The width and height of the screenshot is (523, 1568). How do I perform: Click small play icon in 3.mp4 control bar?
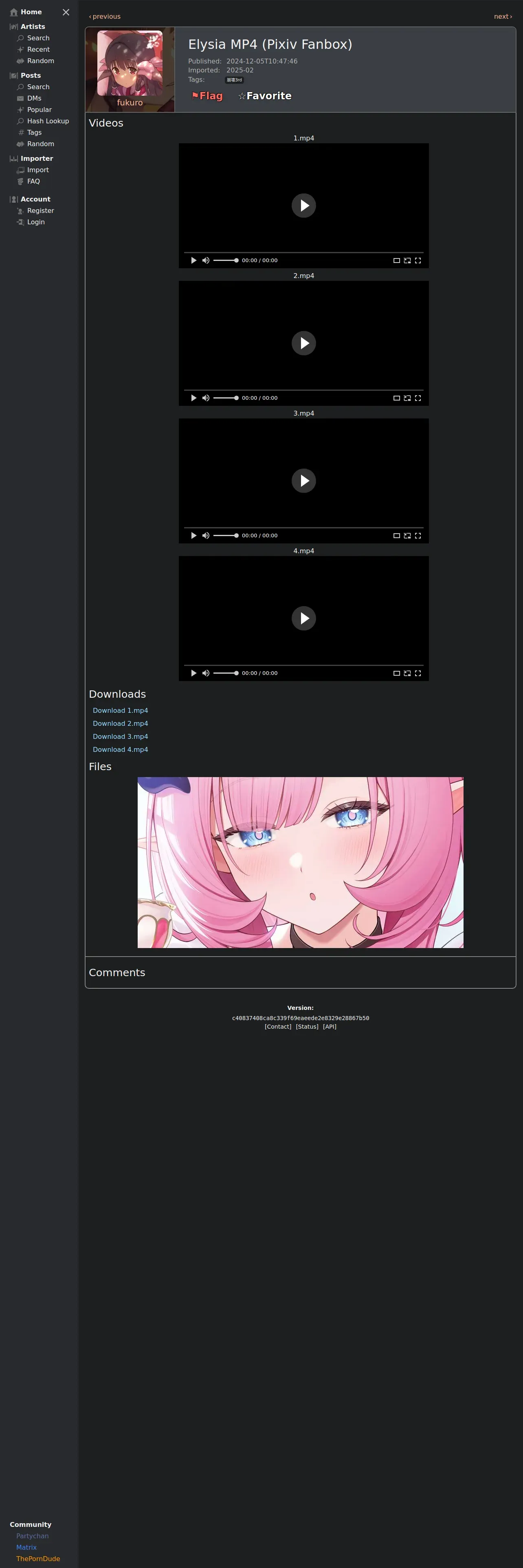point(193,536)
